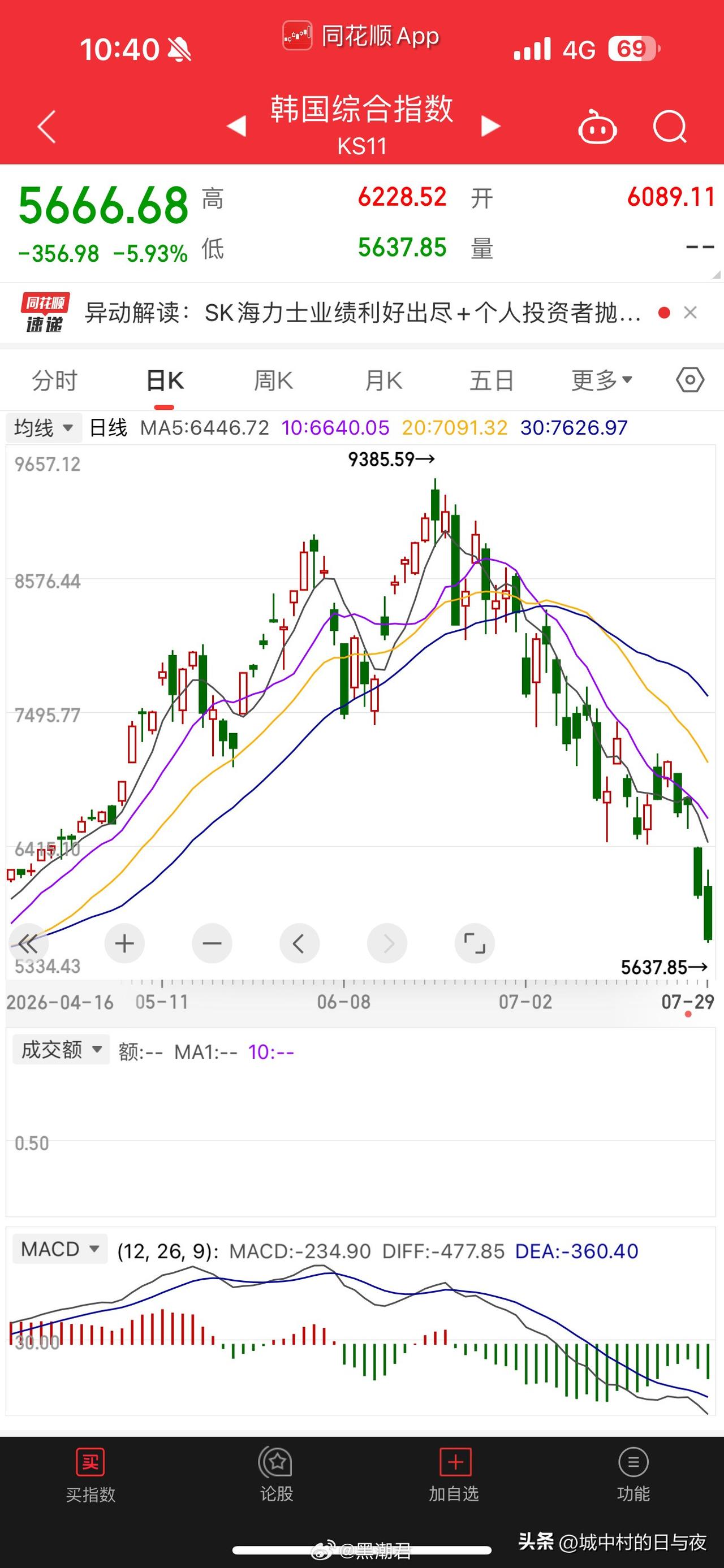Tap DIFF:-477.85 value
This screenshot has height=1568, width=724.
tap(443, 1251)
